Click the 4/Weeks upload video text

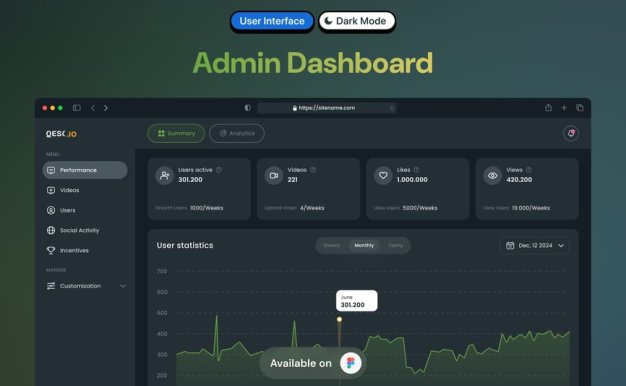312,208
